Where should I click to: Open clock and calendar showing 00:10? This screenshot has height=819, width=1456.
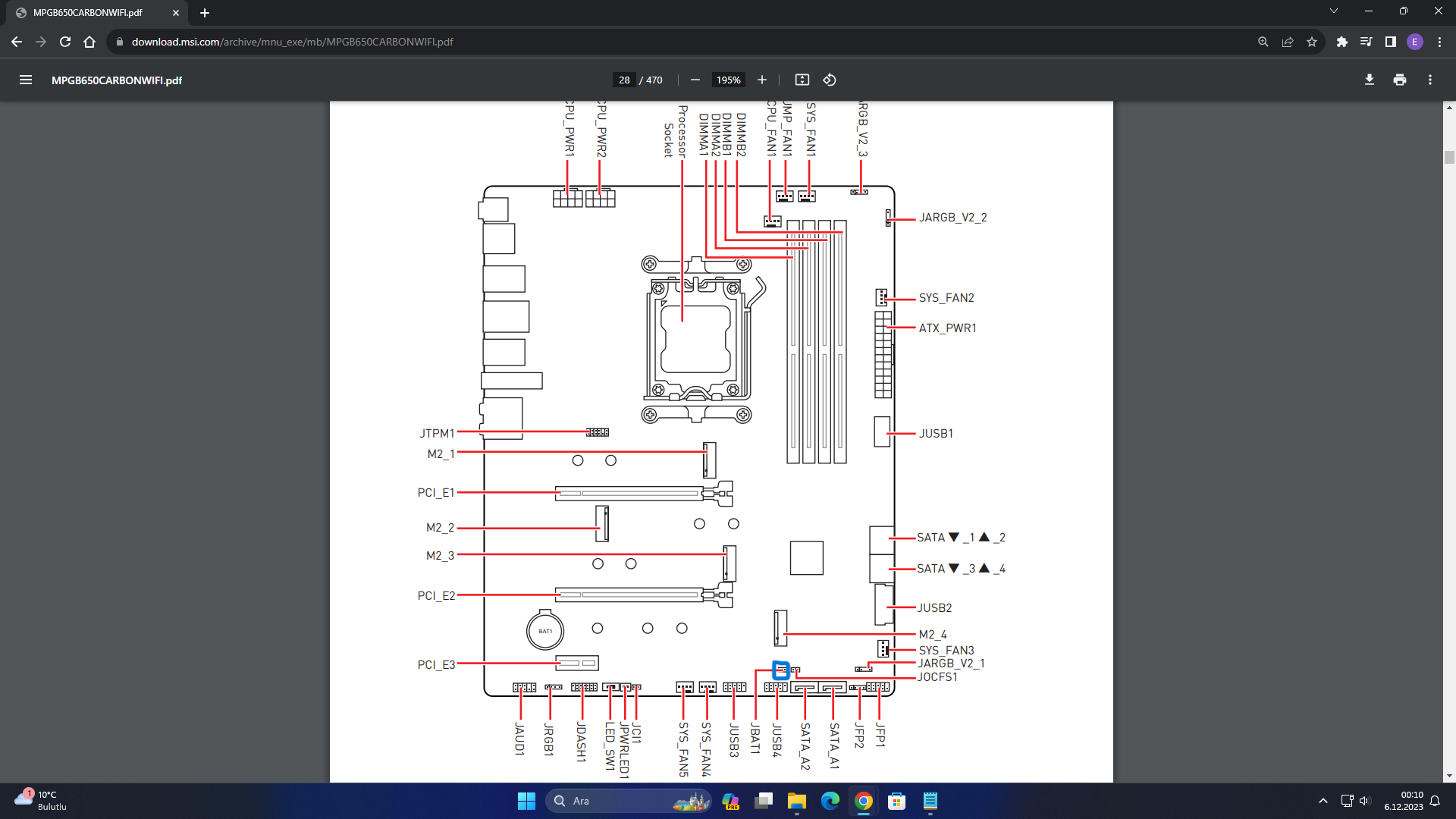tap(1404, 801)
